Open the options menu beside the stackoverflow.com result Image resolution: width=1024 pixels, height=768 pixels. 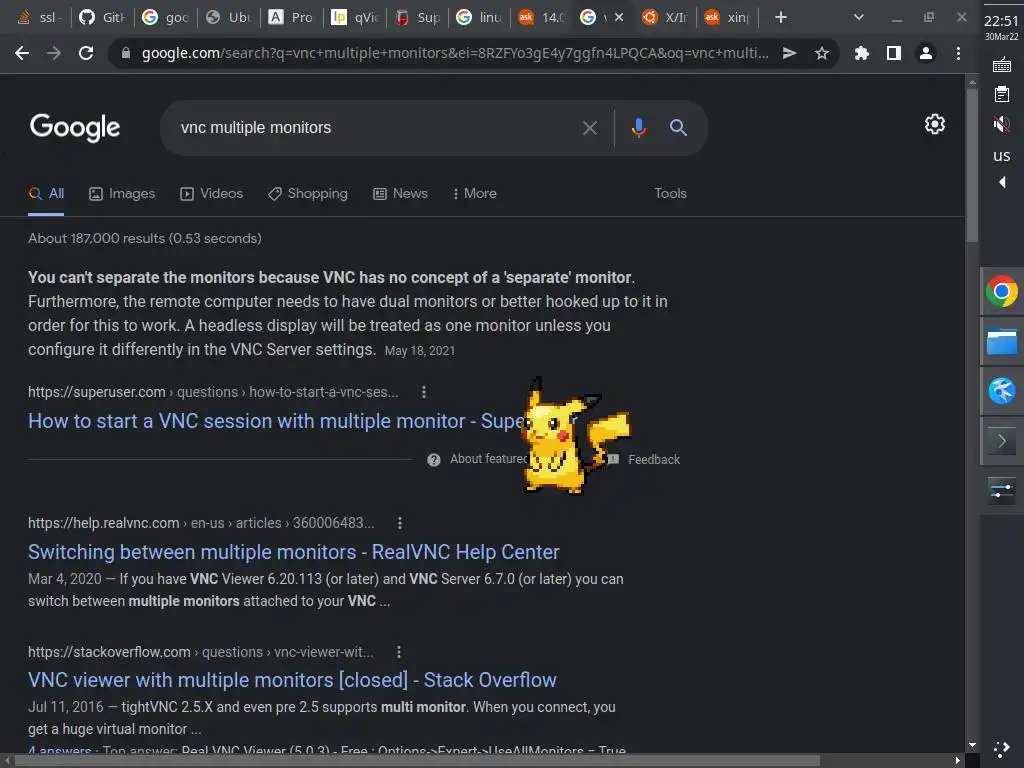[398, 652]
